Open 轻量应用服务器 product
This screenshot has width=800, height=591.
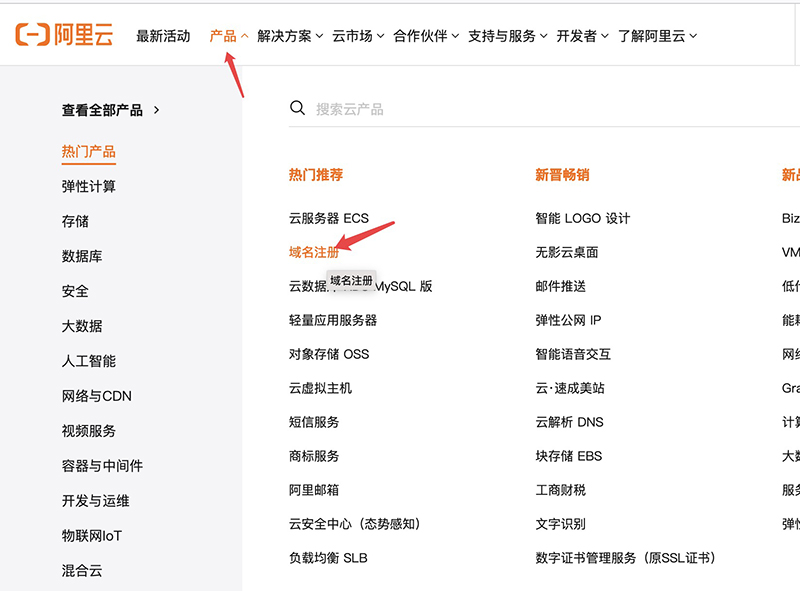pos(333,321)
